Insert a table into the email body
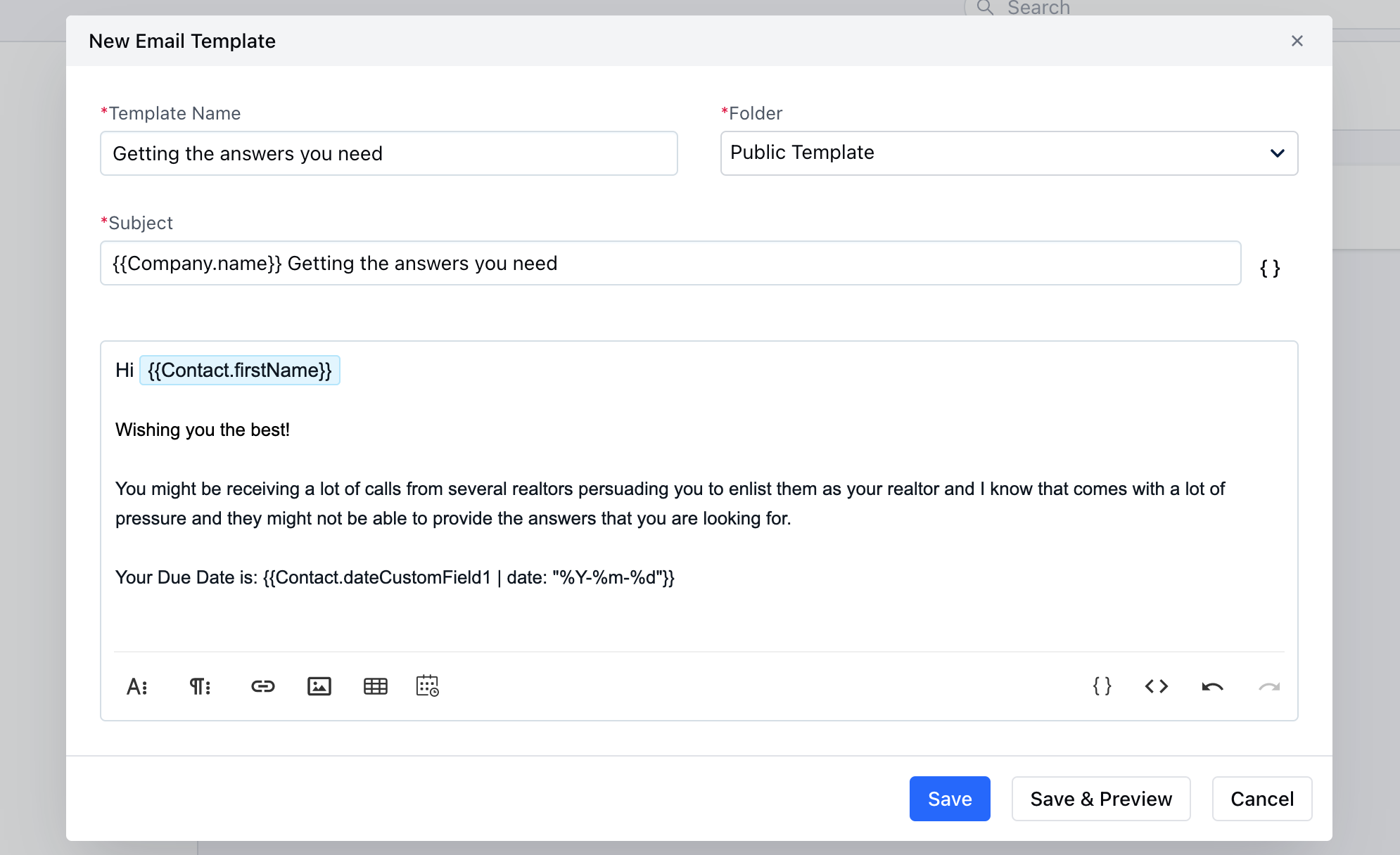1400x855 pixels. (376, 686)
